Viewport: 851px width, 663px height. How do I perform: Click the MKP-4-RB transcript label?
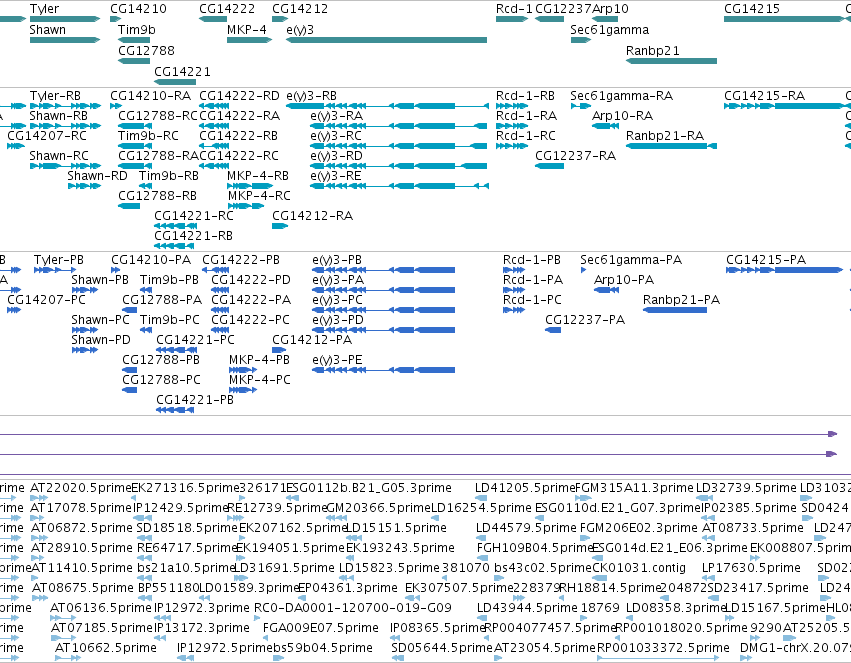click(258, 176)
